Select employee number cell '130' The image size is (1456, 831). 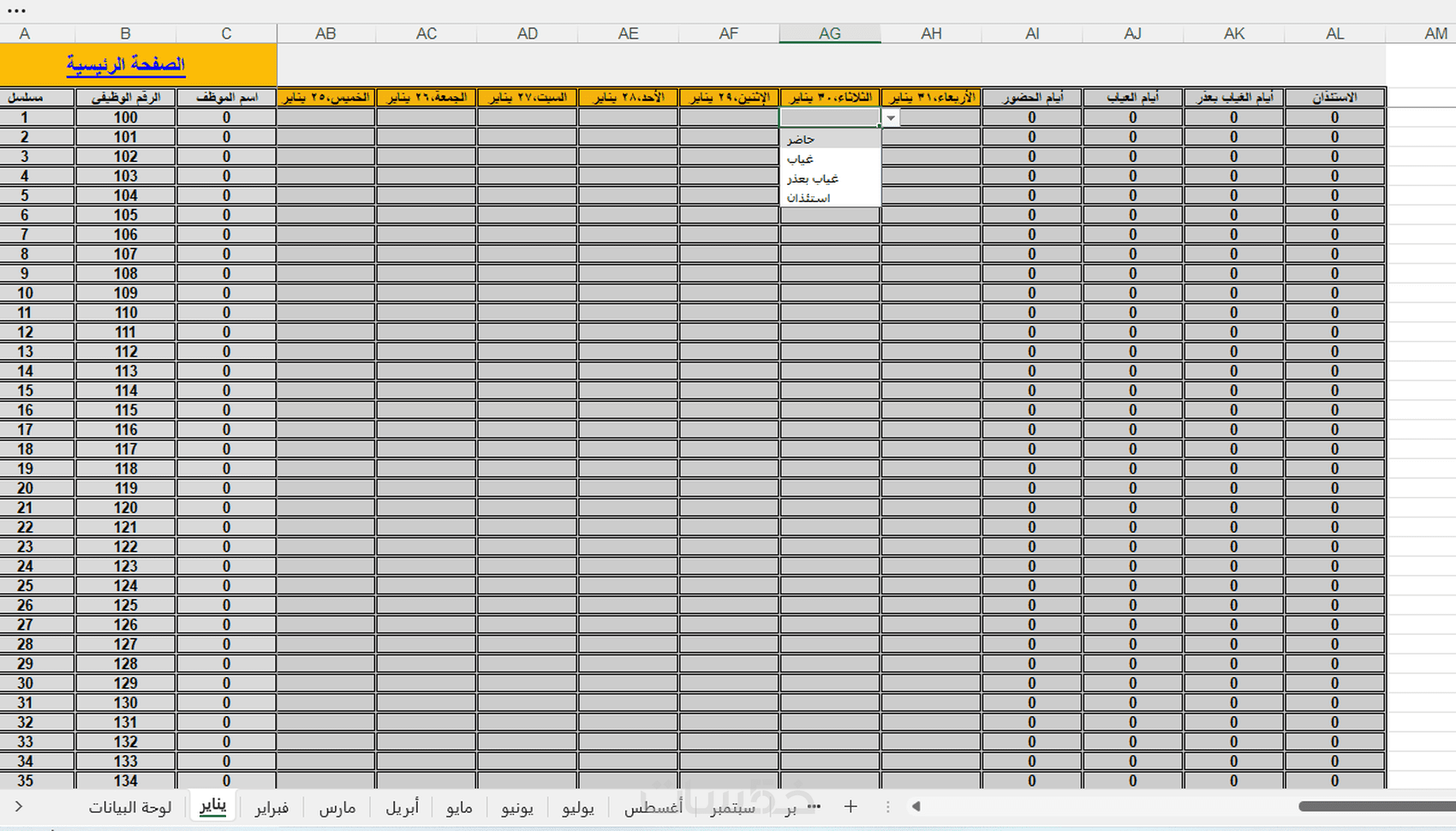(126, 703)
